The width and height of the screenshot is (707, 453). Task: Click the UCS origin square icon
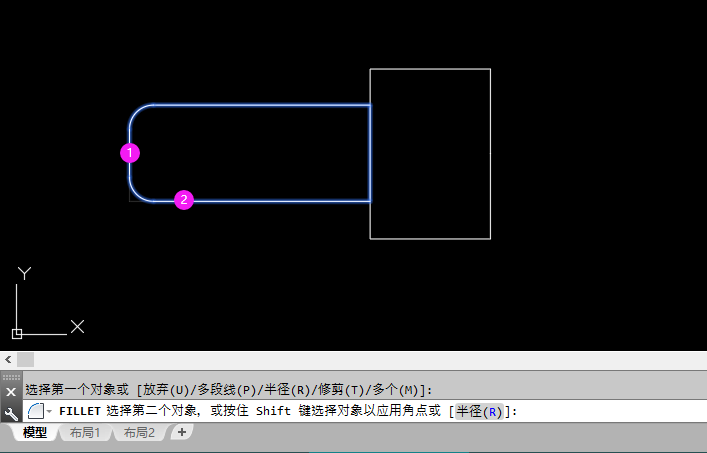pyautogui.click(x=17, y=334)
